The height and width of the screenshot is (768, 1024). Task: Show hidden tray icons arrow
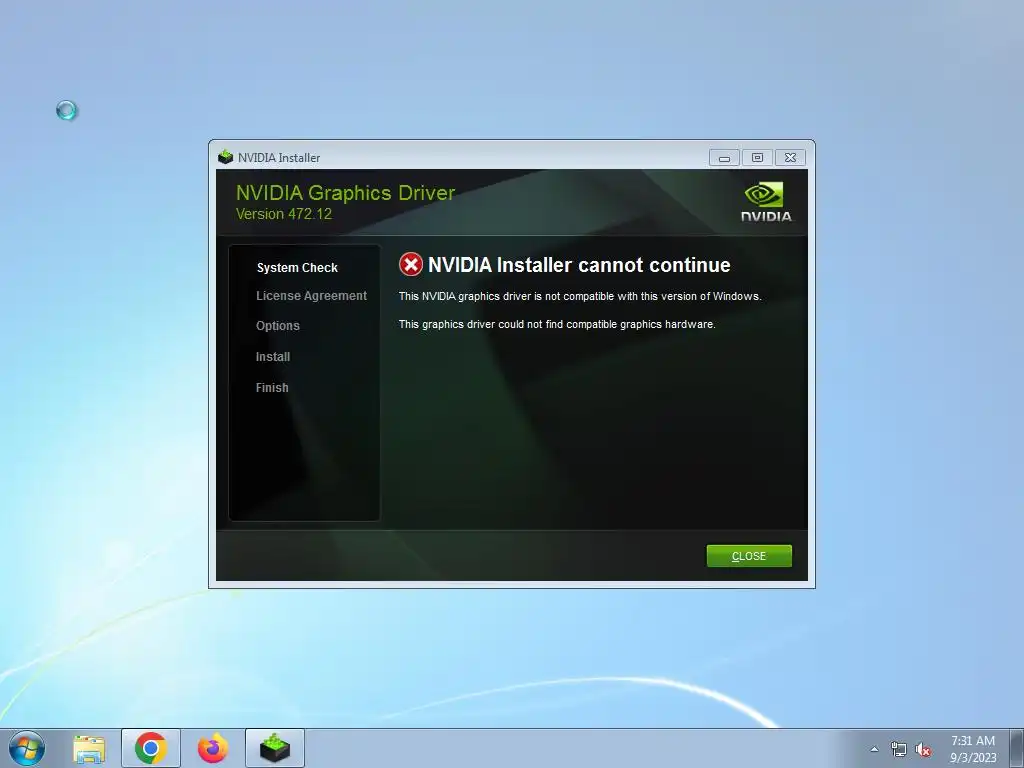874,749
